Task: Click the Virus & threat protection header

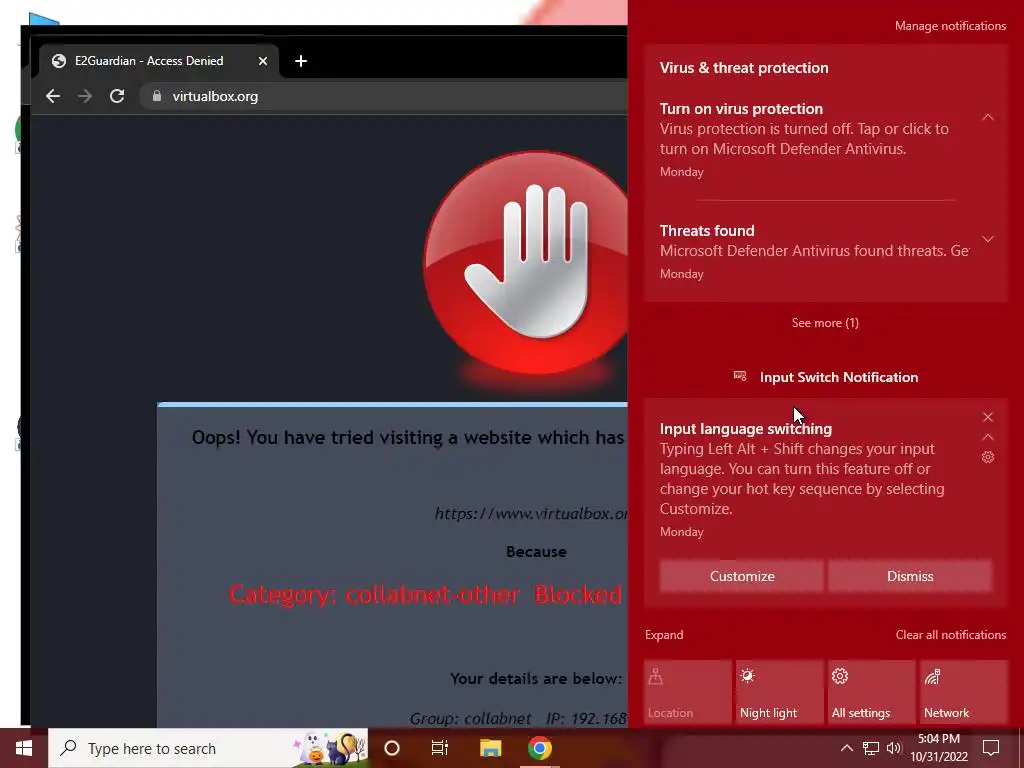Action: 744,68
